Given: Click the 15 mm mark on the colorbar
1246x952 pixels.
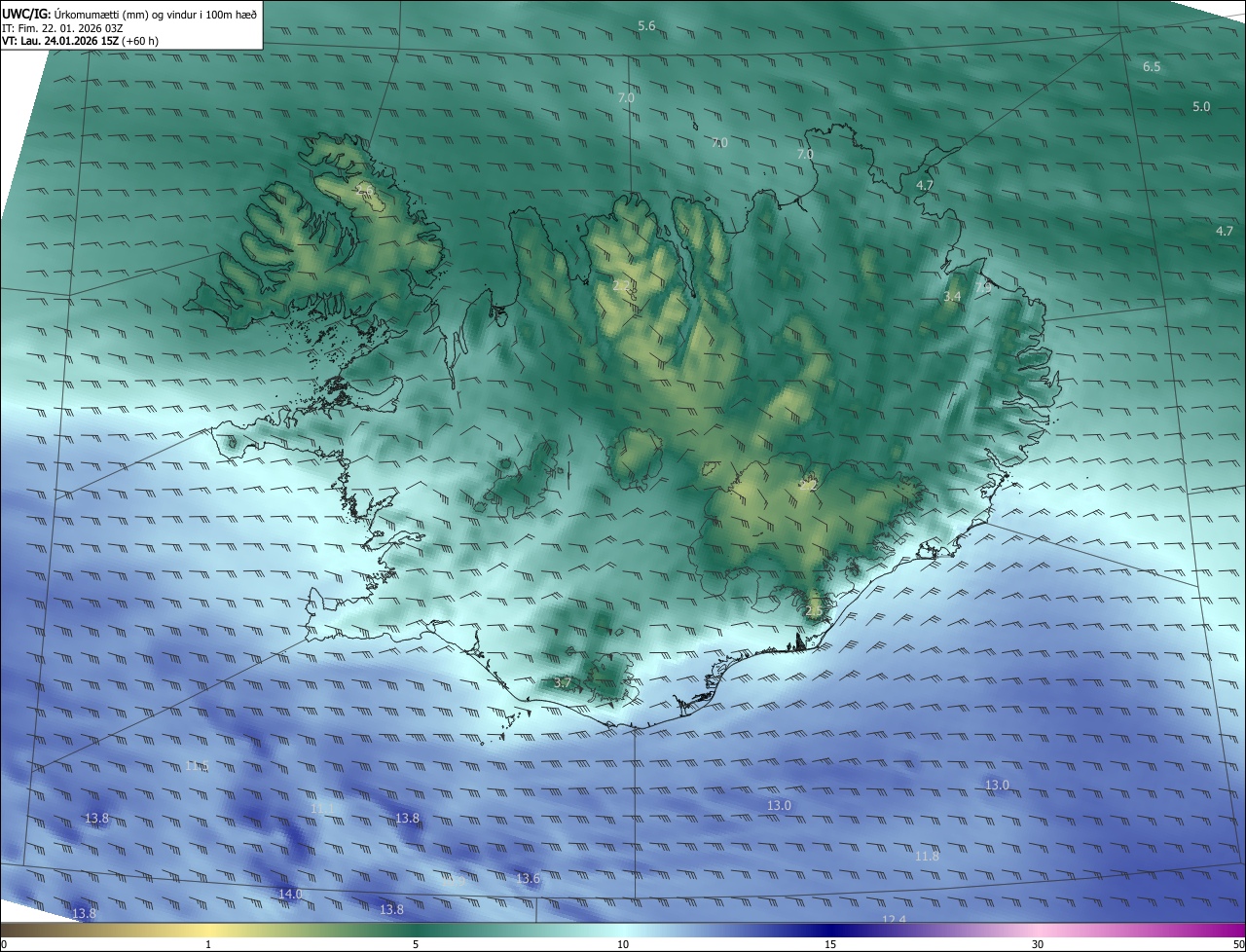Looking at the screenshot, I should [830, 945].
